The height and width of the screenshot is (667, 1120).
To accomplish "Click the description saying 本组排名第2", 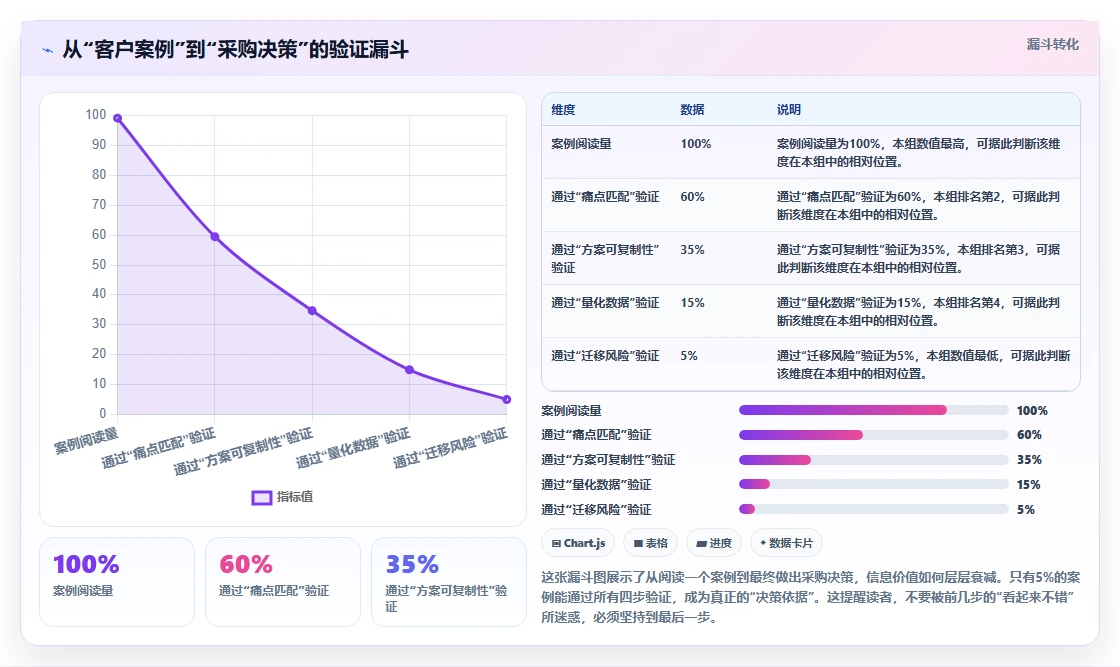I will pyautogui.click(x=919, y=205).
